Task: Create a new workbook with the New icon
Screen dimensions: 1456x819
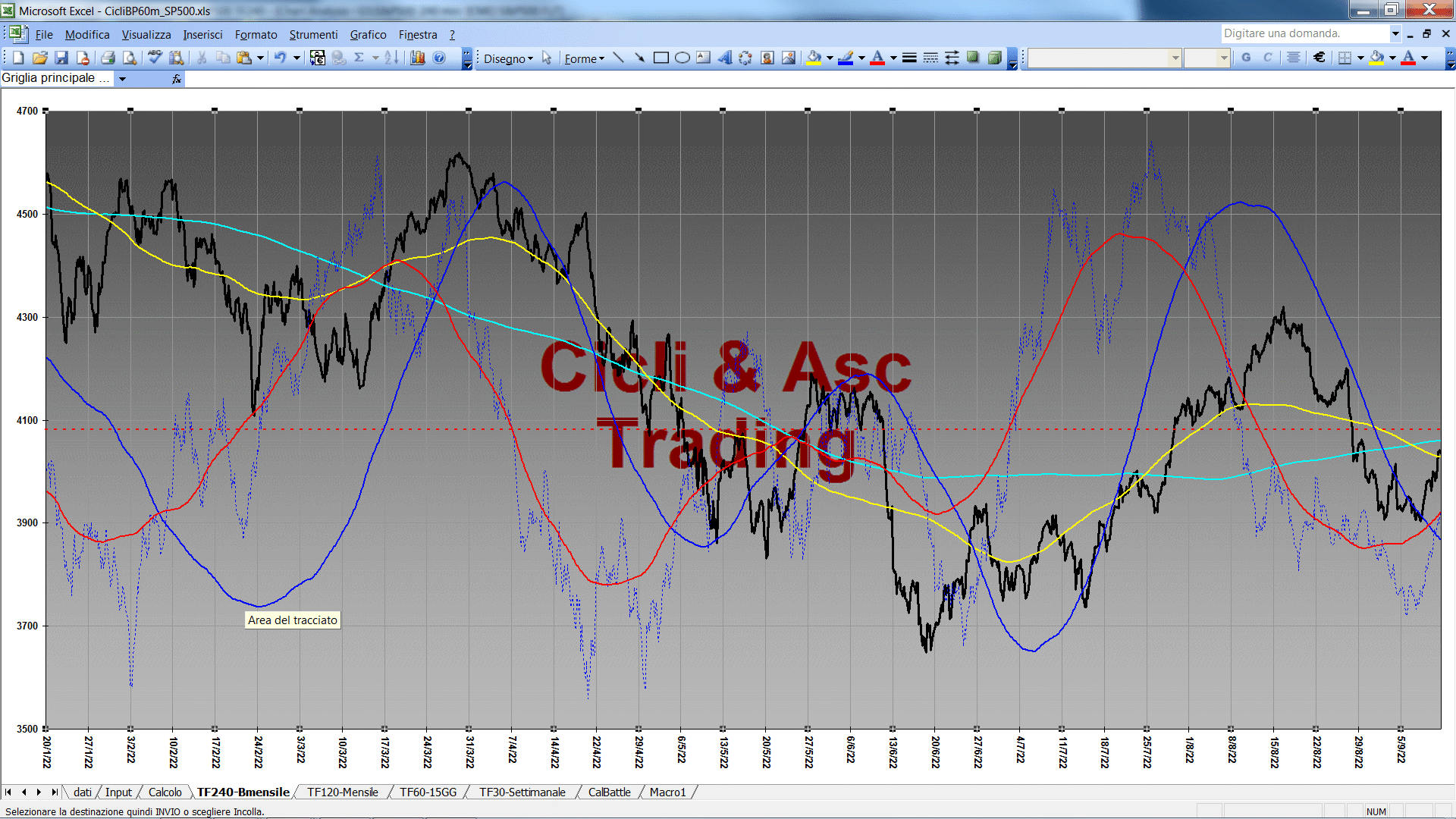Action: pos(19,58)
